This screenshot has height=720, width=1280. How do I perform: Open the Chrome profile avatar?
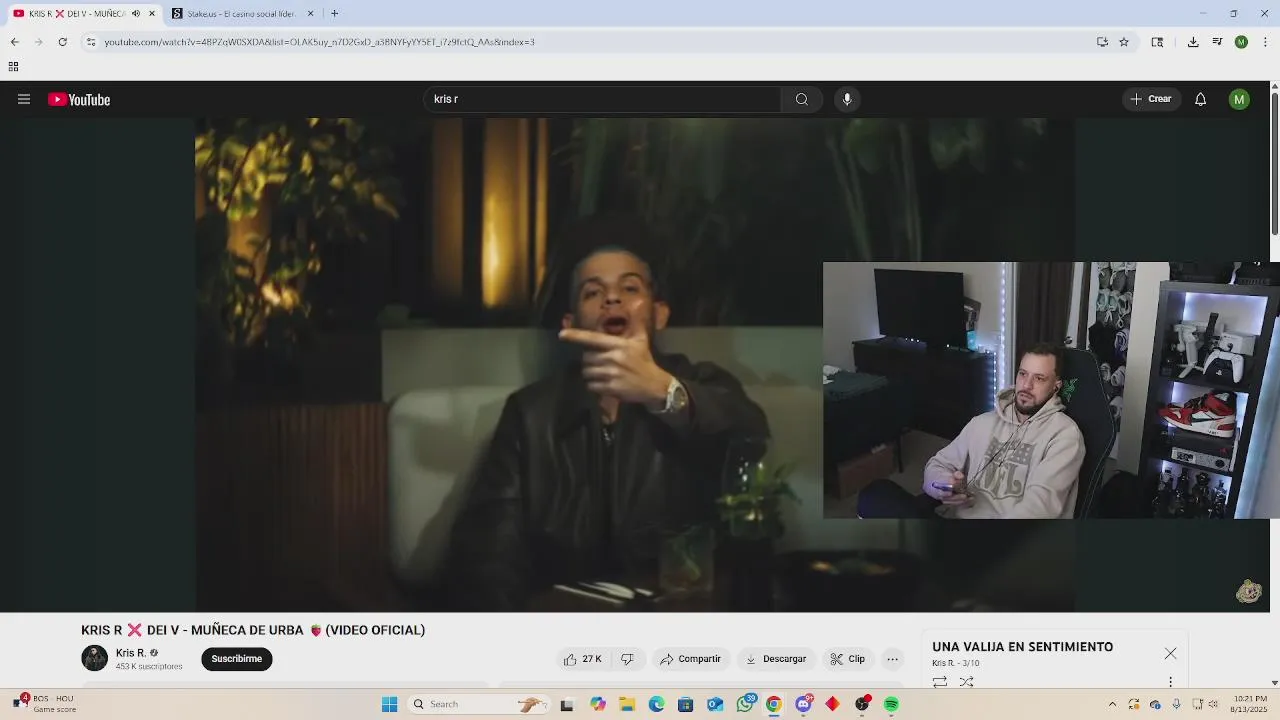(1241, 42)
